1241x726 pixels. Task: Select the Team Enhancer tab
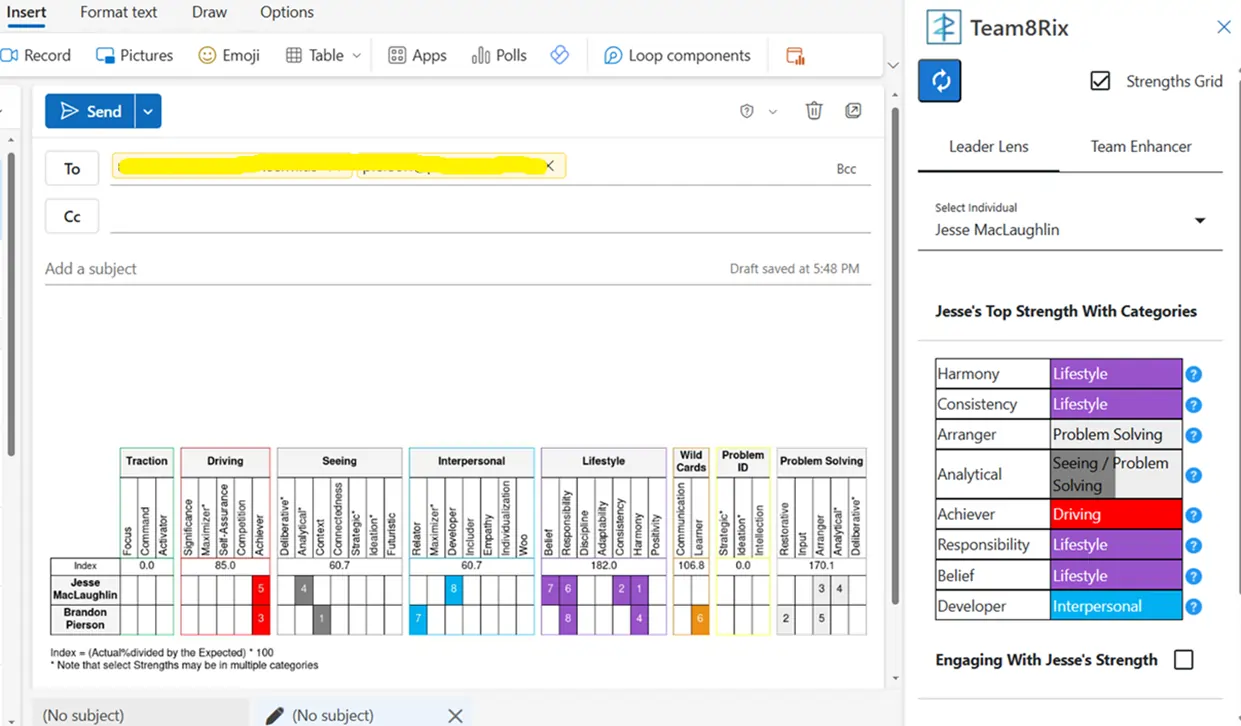(1141, 146)
